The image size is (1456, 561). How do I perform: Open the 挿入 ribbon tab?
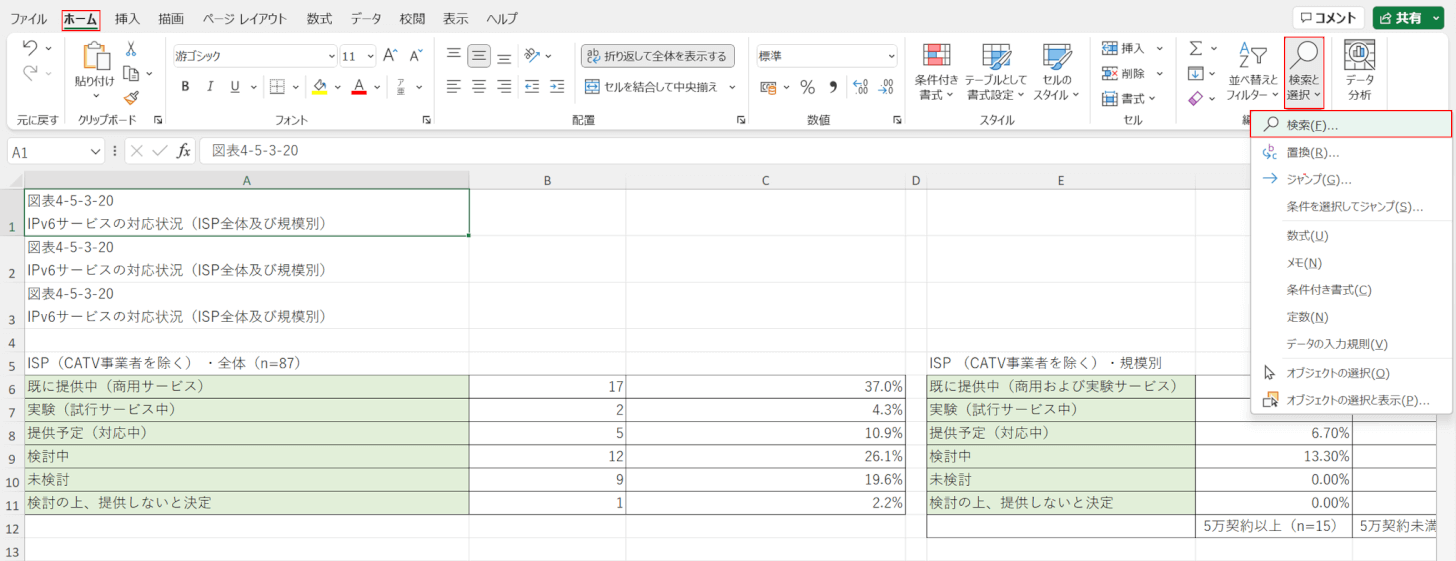point(127,18)
